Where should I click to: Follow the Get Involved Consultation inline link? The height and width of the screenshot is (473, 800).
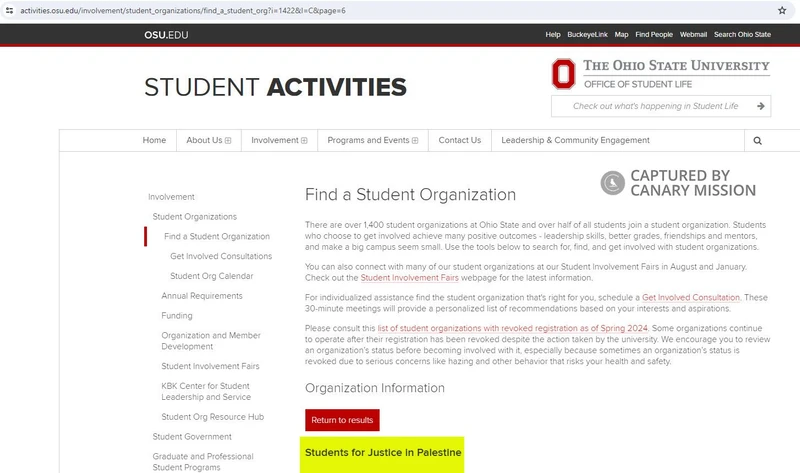(691, 297)
